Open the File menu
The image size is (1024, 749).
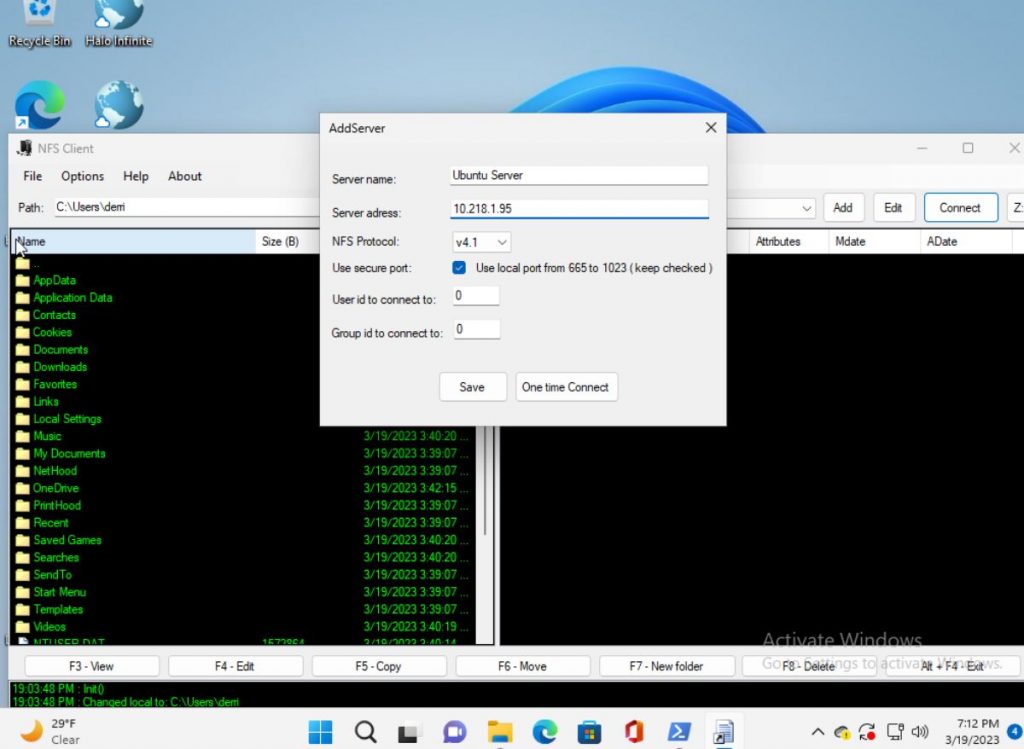pyautogui.click(x=31, y=176)
